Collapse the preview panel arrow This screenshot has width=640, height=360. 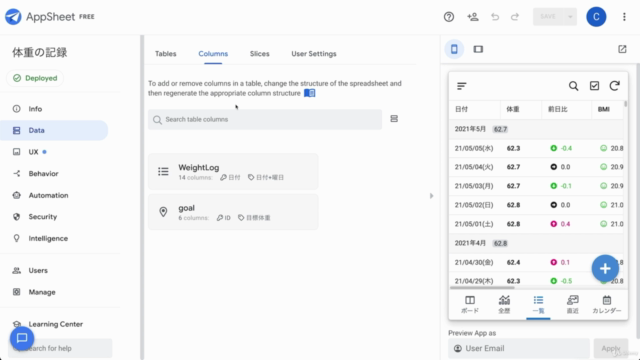(431, 196)
